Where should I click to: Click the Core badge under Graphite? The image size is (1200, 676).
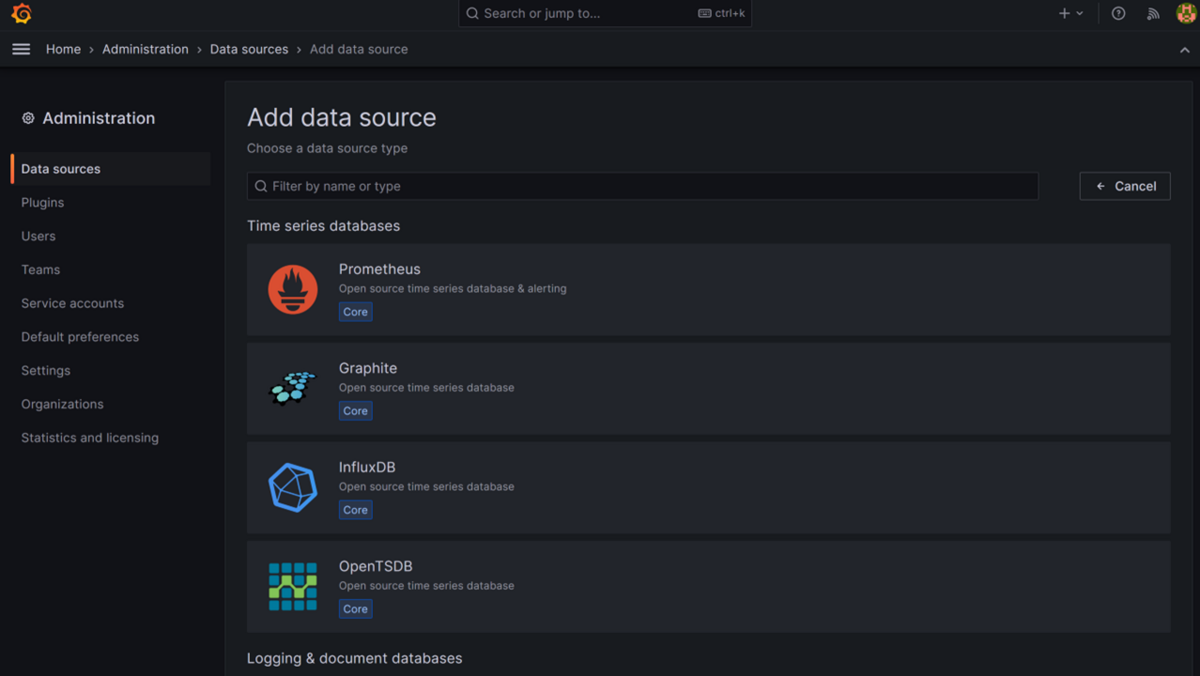tap(356, 411)
